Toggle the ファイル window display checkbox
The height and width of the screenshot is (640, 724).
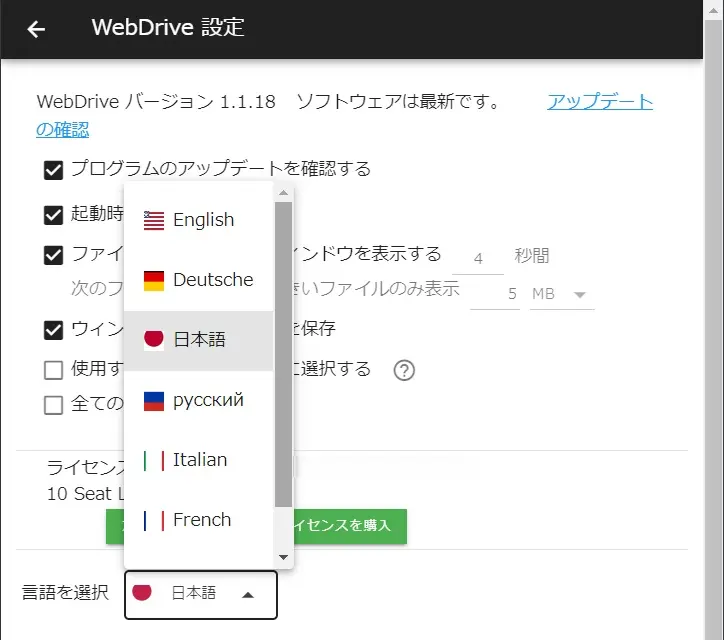[54, 255]
